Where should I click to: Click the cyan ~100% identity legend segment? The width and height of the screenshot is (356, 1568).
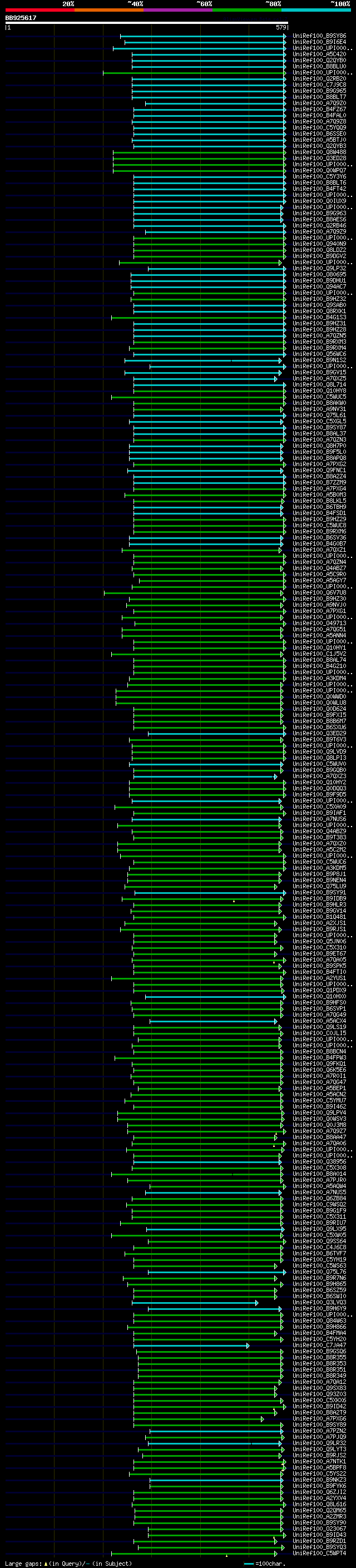pos(316,10)
